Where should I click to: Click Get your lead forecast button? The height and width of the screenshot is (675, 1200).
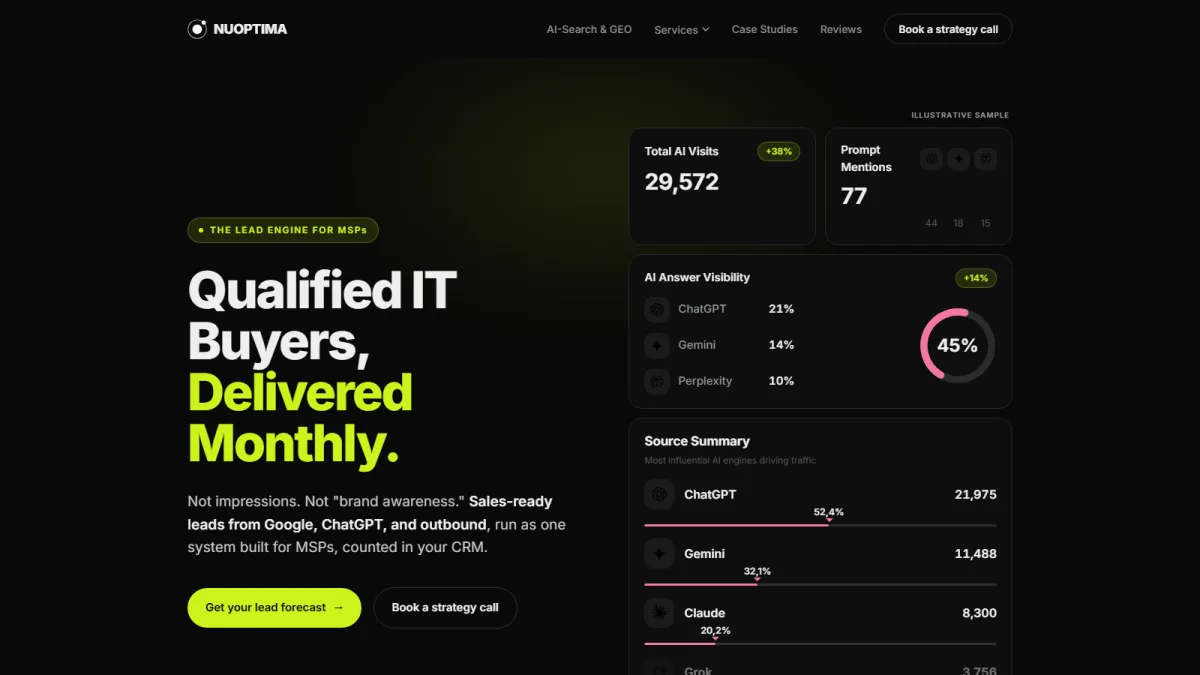point(274,607)
